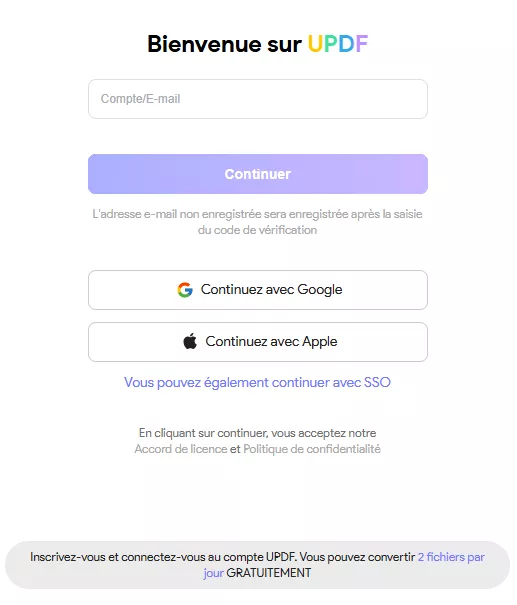Viewport: 517px width, 605px height.
Task: Open the Accord de licence link
Action: (181, 449)
